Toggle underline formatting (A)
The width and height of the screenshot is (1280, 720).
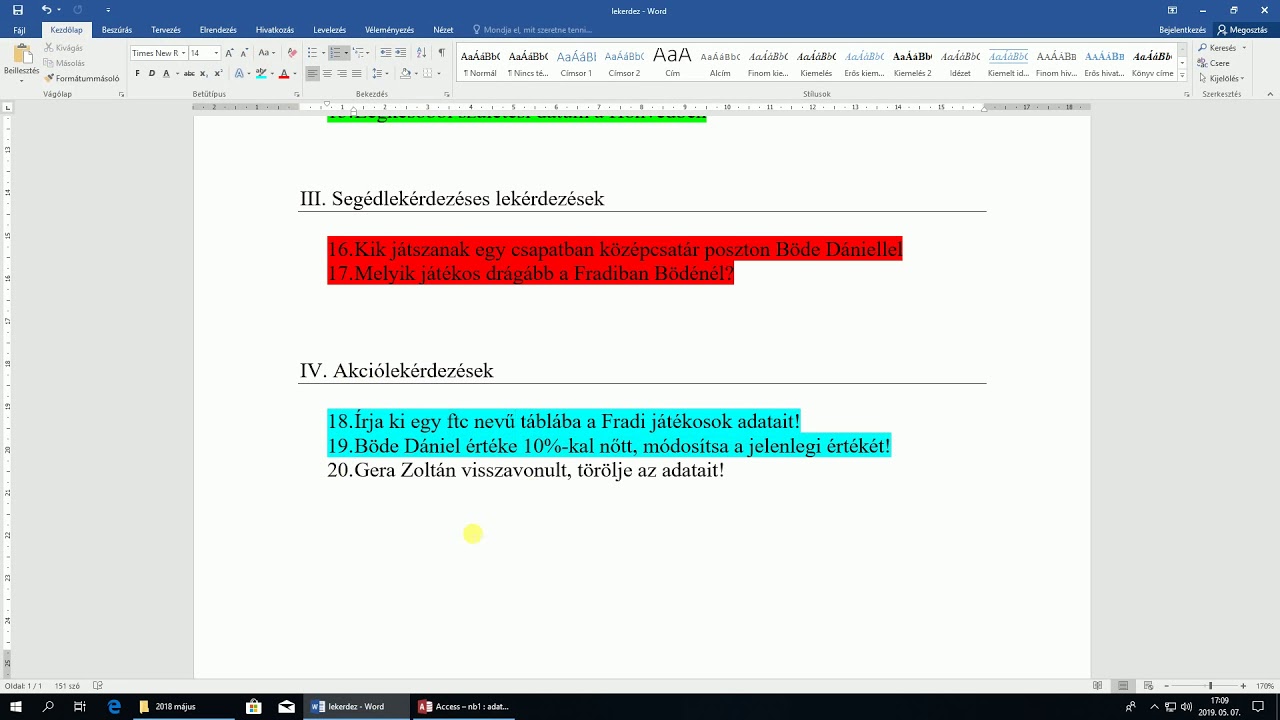165,73
